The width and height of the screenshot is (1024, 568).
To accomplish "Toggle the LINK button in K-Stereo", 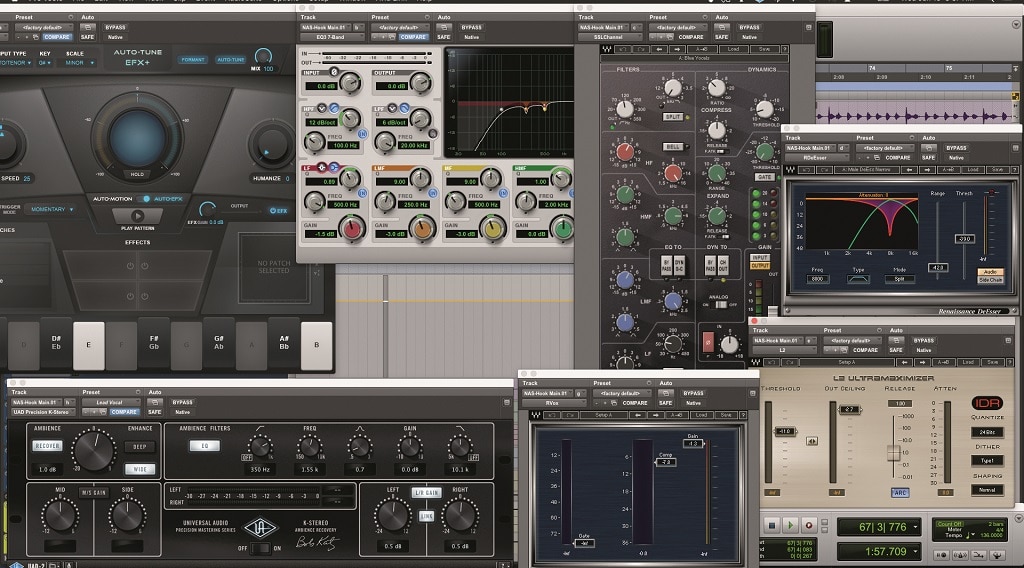I will [x=426, y=516].
